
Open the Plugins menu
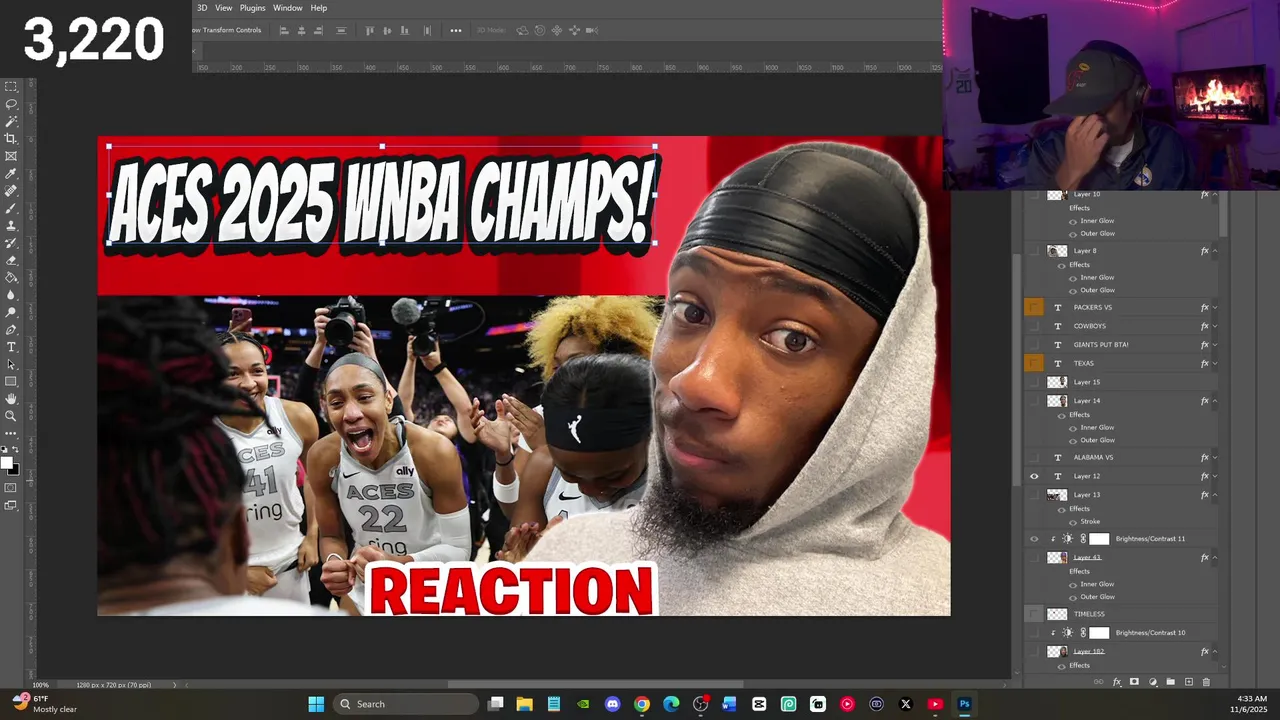(253, 8)
